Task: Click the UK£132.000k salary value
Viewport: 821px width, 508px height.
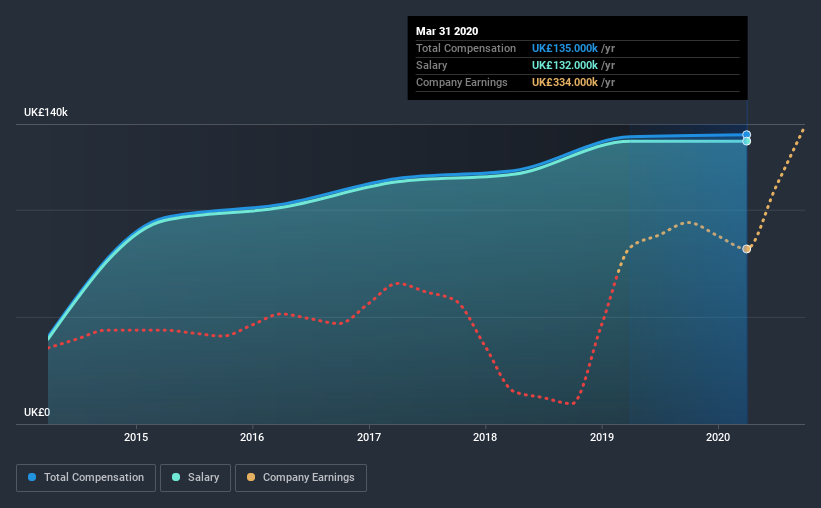Action: [565, 65]
